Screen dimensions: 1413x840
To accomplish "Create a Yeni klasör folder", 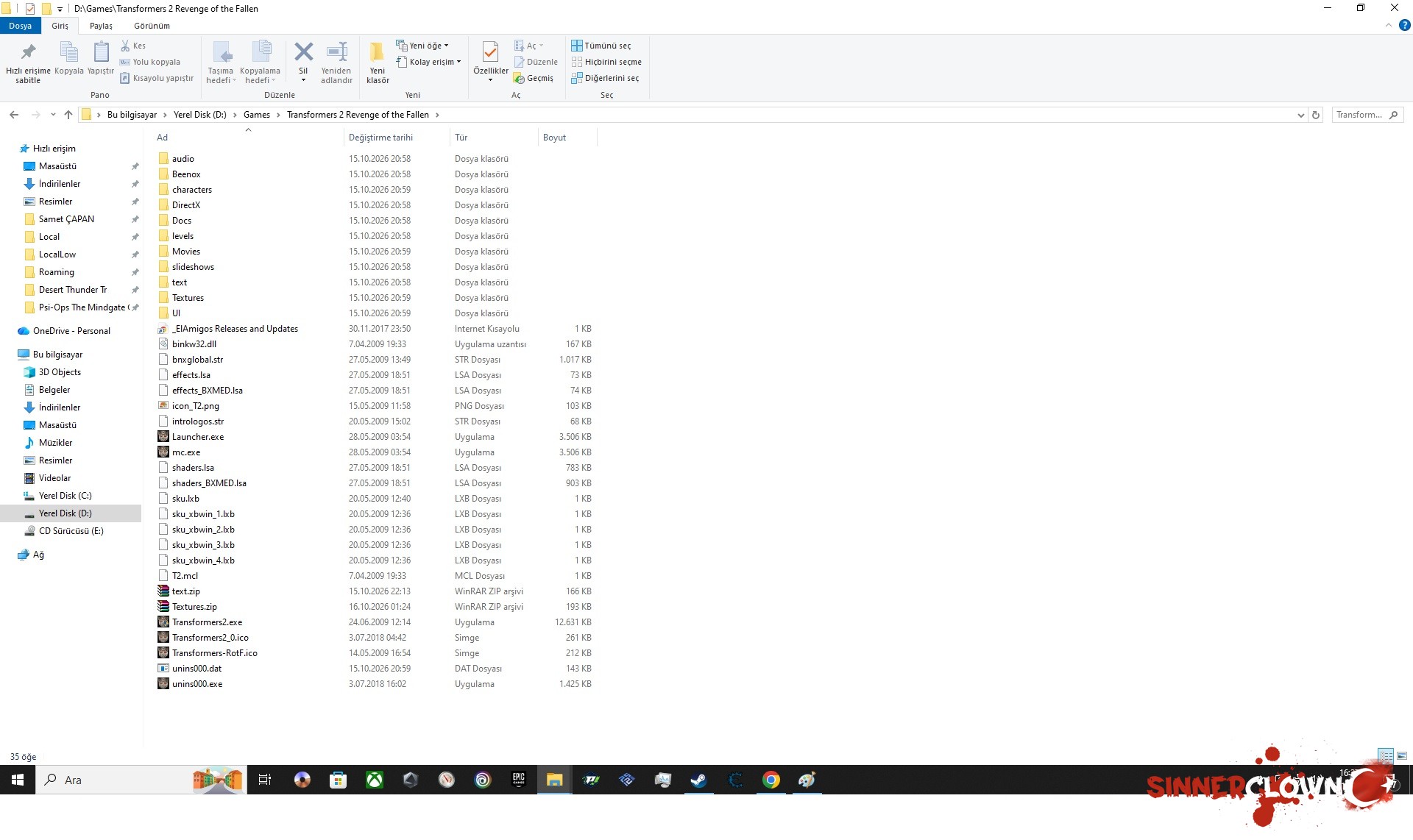I will pyautogui.click(x=378, y=62).
